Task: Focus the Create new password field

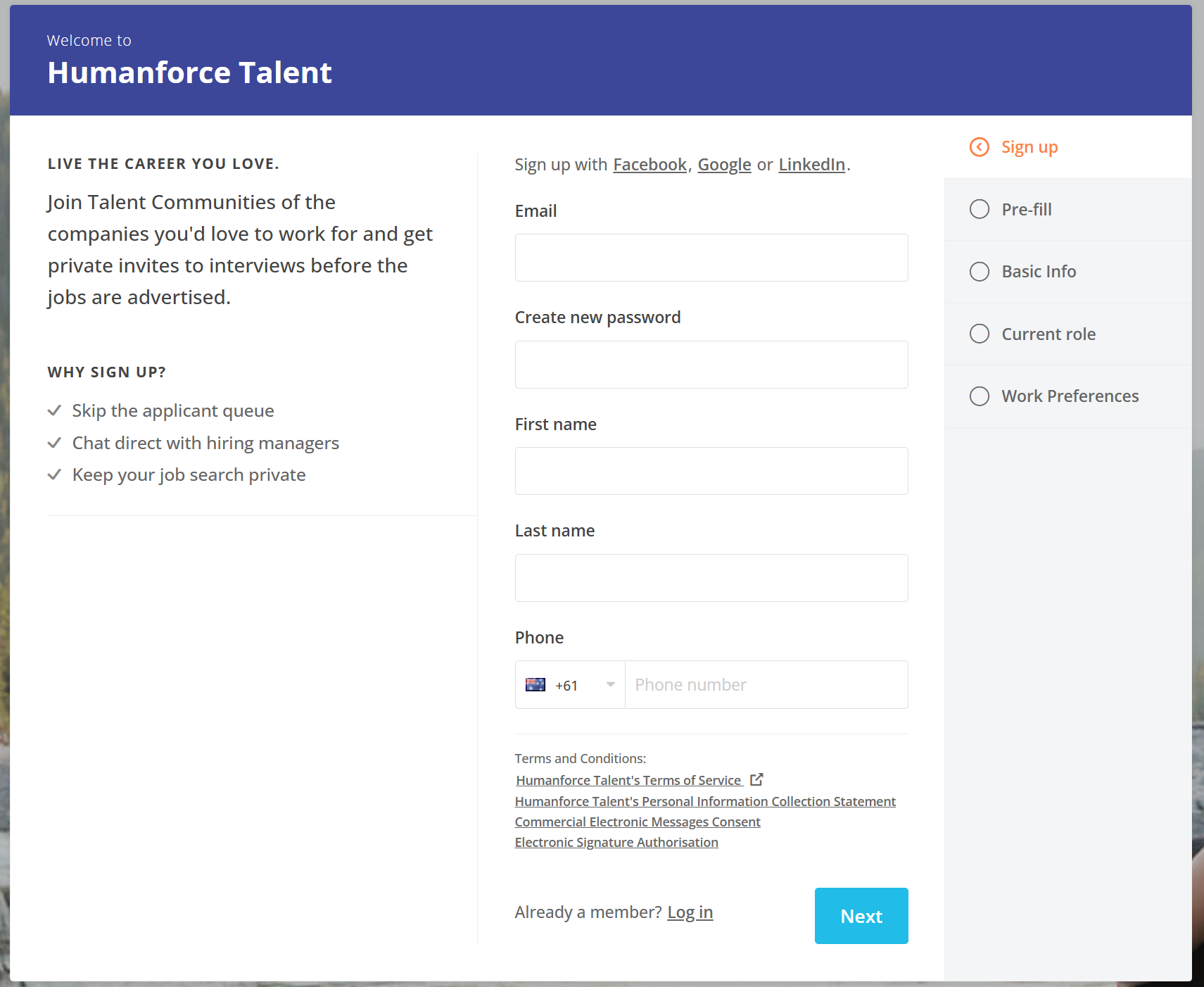Action: [711, 365]
